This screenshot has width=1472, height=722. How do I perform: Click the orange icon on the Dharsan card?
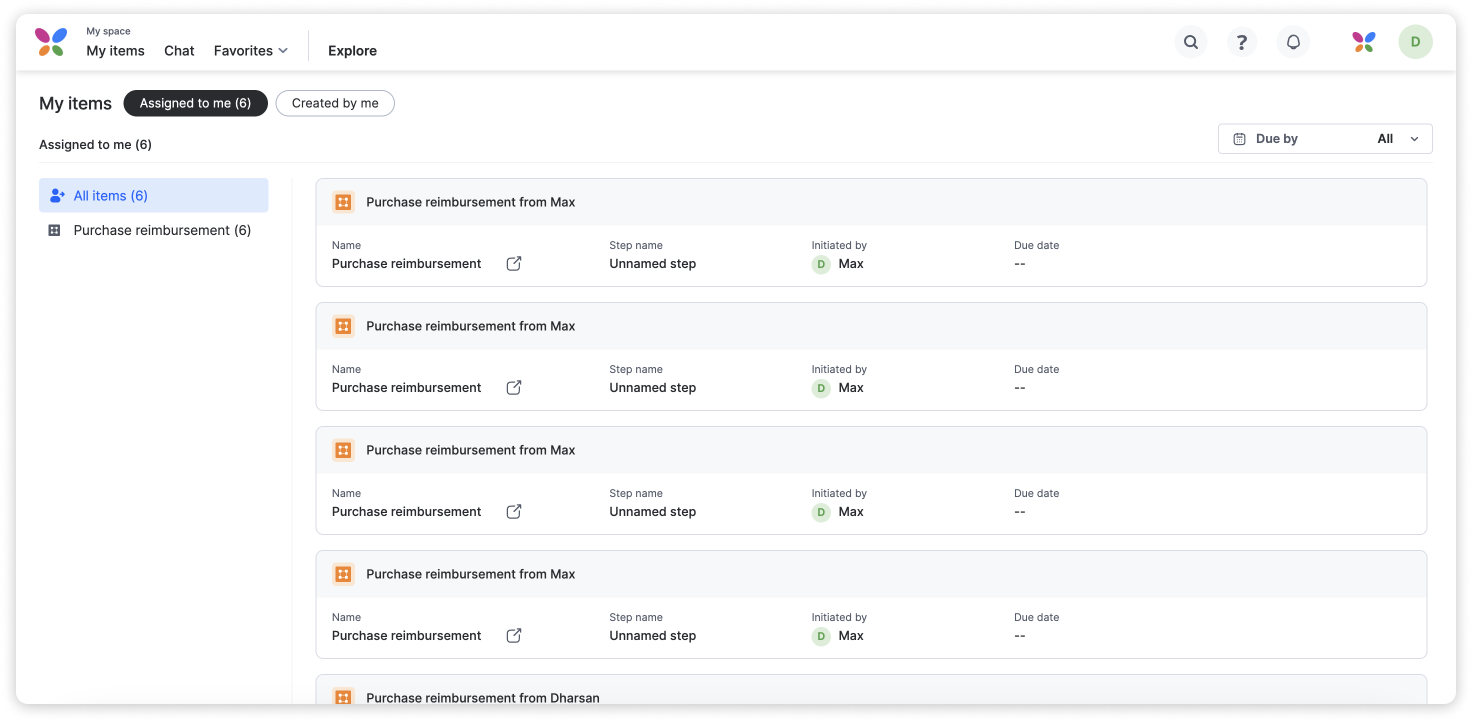[343, 697]
